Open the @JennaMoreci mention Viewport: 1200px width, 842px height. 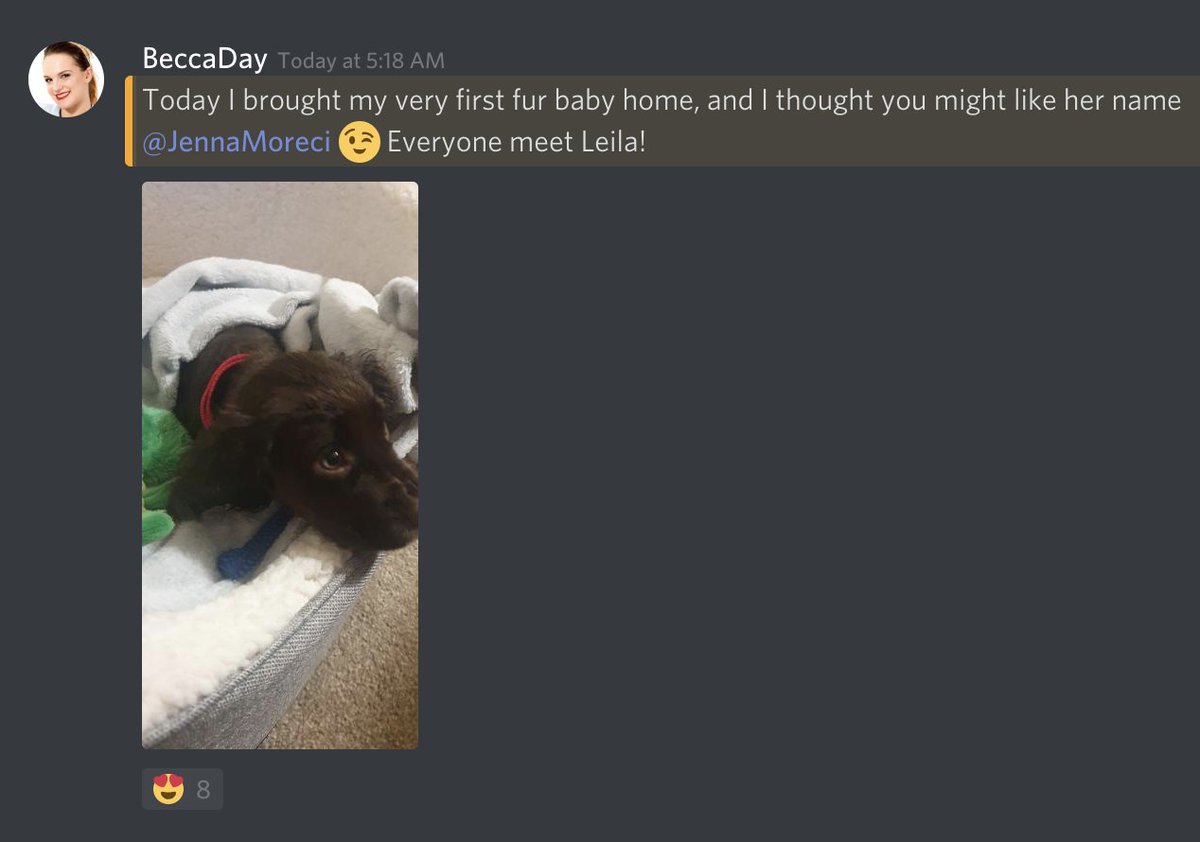236,142
